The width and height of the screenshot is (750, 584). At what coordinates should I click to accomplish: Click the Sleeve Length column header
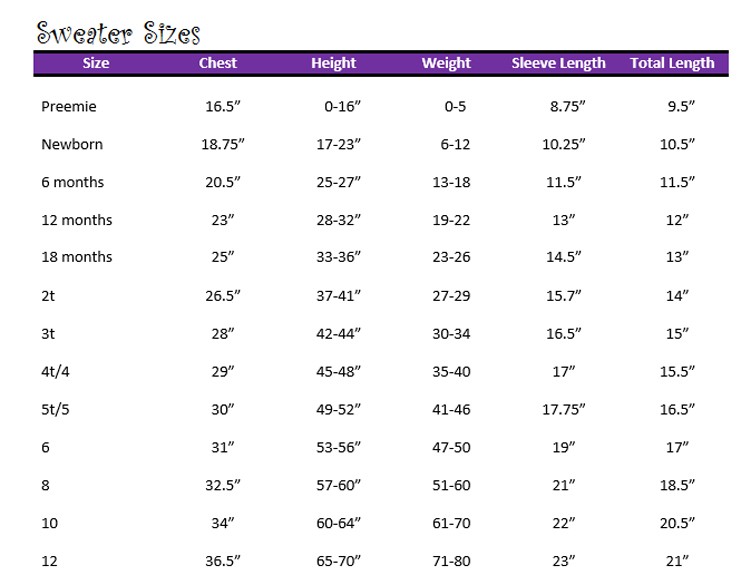tap(558, 63)
